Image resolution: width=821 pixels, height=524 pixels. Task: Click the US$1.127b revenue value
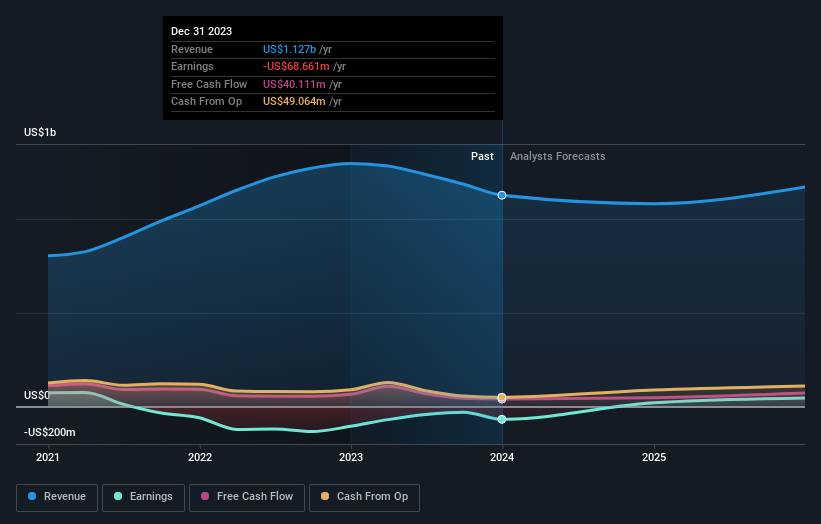pos(289,49)
